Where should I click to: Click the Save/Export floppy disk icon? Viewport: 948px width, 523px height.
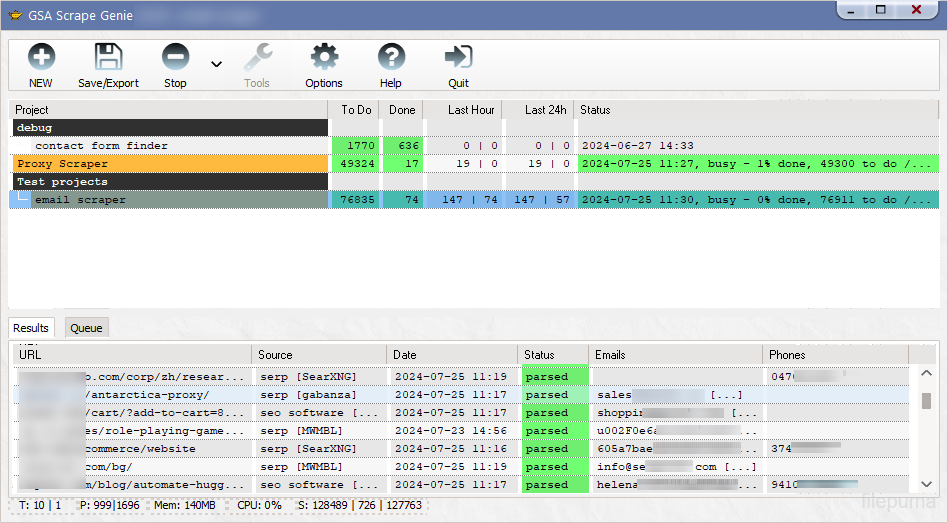pyautogui.click(x=108, y=57)
